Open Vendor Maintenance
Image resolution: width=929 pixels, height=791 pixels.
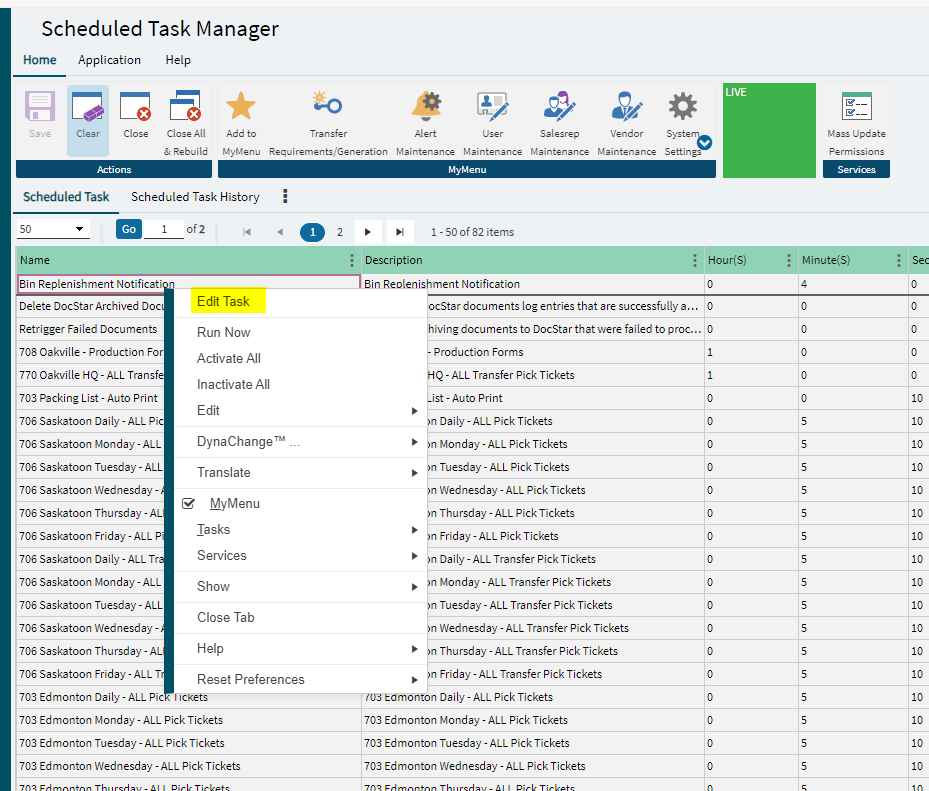click(627, 106)
